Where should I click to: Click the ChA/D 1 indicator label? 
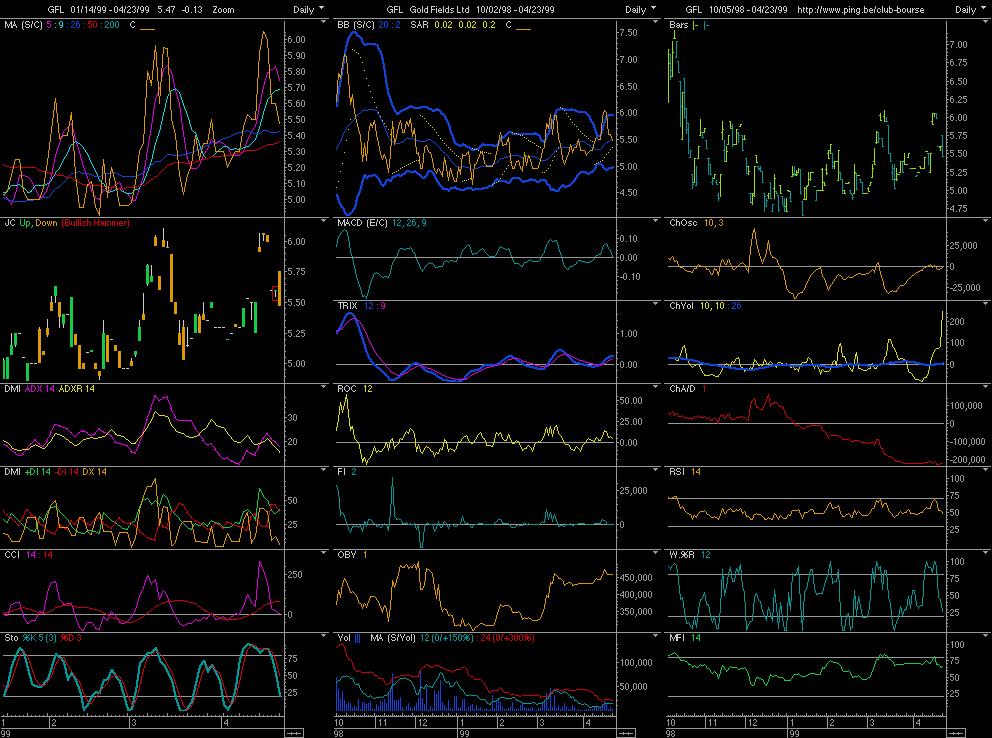click(x=688, y=389)
